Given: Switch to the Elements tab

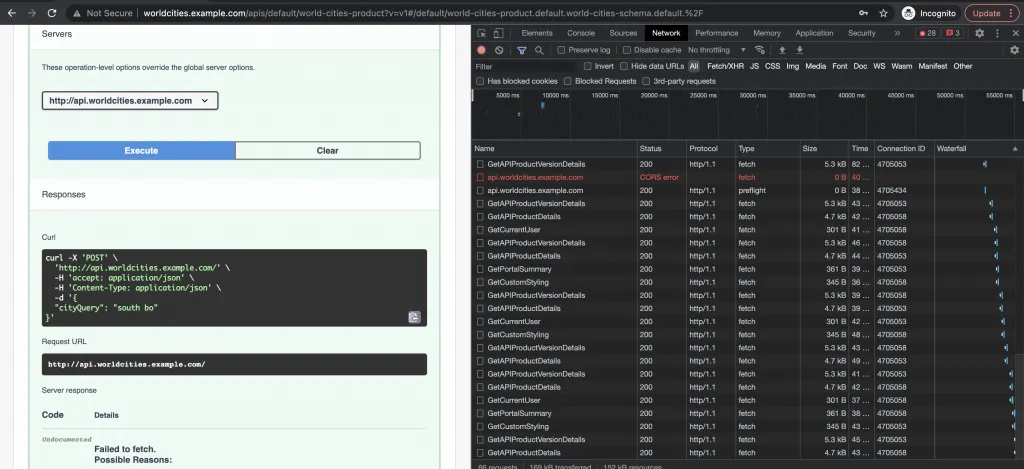Looking at the screenshot, I should tap(537, 33).
